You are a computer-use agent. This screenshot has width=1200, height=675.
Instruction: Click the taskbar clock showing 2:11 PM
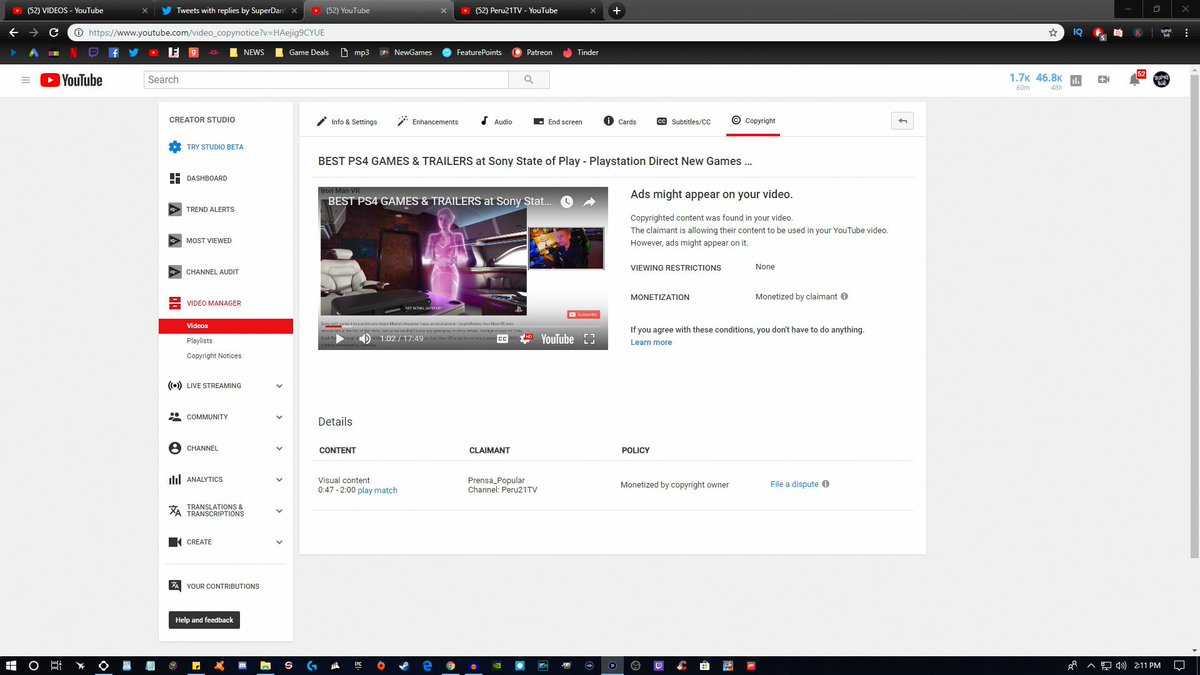[x=1146, y=665]
